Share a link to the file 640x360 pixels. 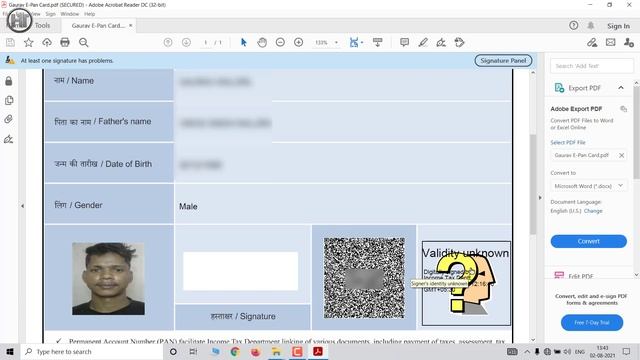pyautogui.click(x=592, y=42)
